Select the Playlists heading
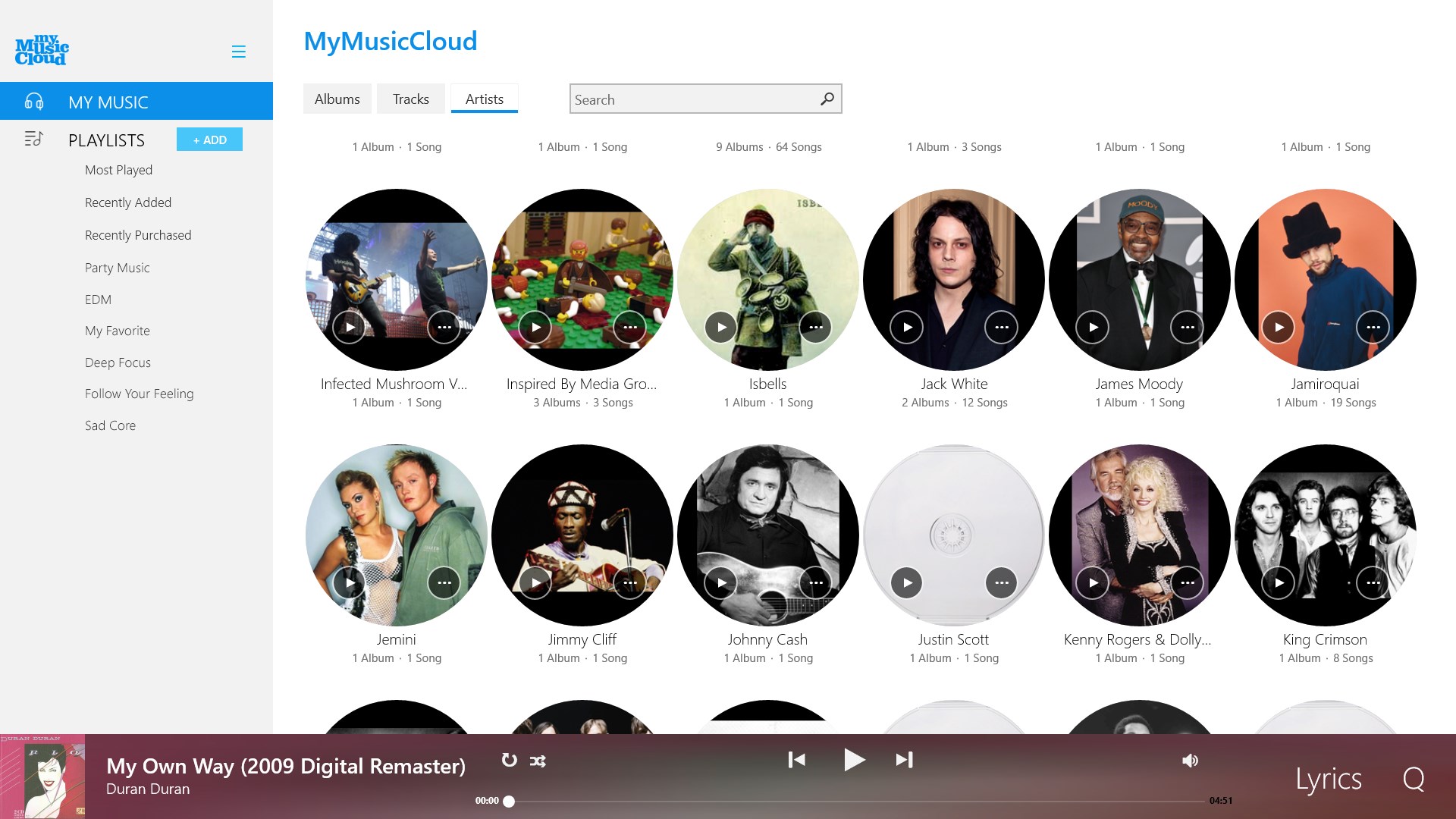 pos(106,140)
